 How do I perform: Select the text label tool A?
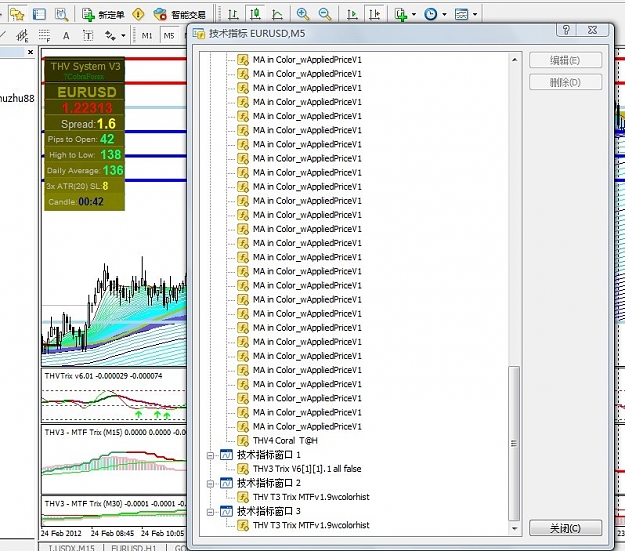point(66,36)
